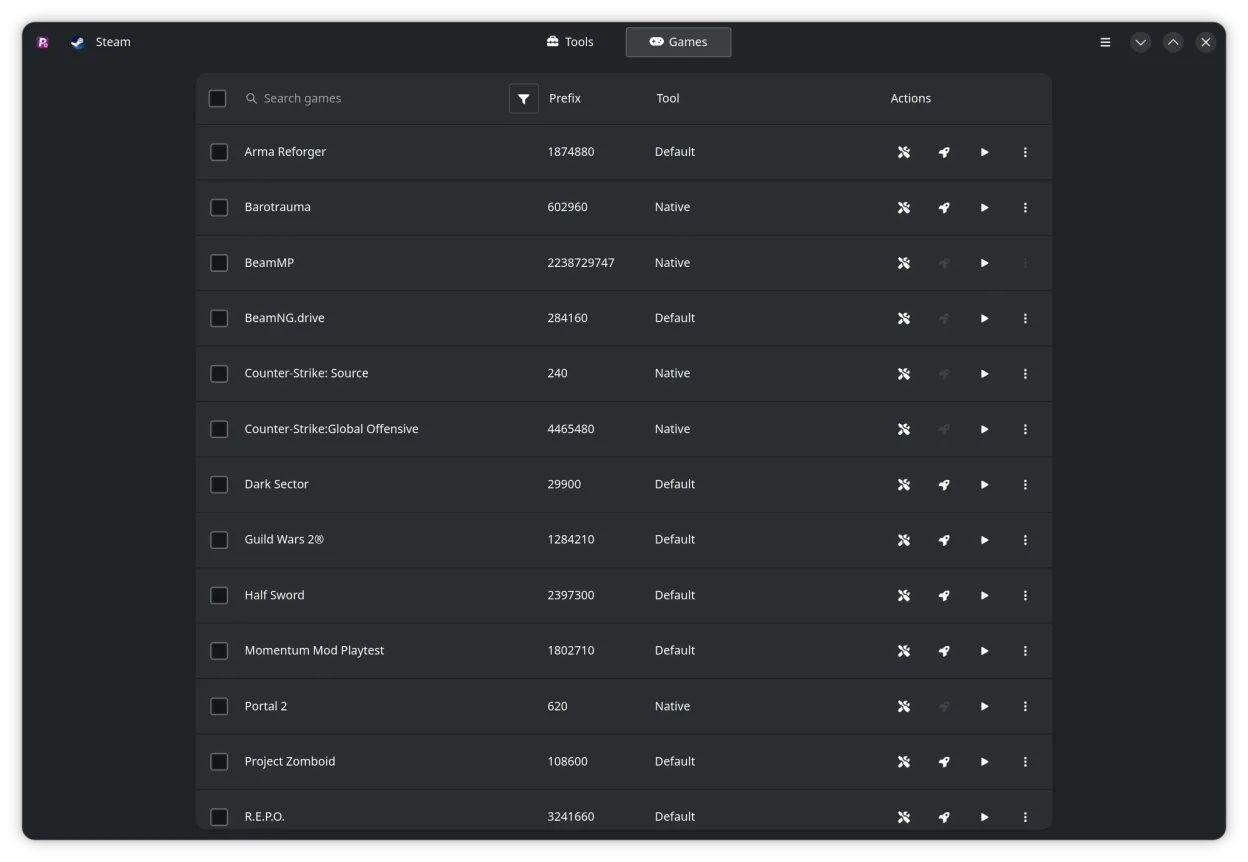Play Arma Reforger with the play icon

pos(984,153)
